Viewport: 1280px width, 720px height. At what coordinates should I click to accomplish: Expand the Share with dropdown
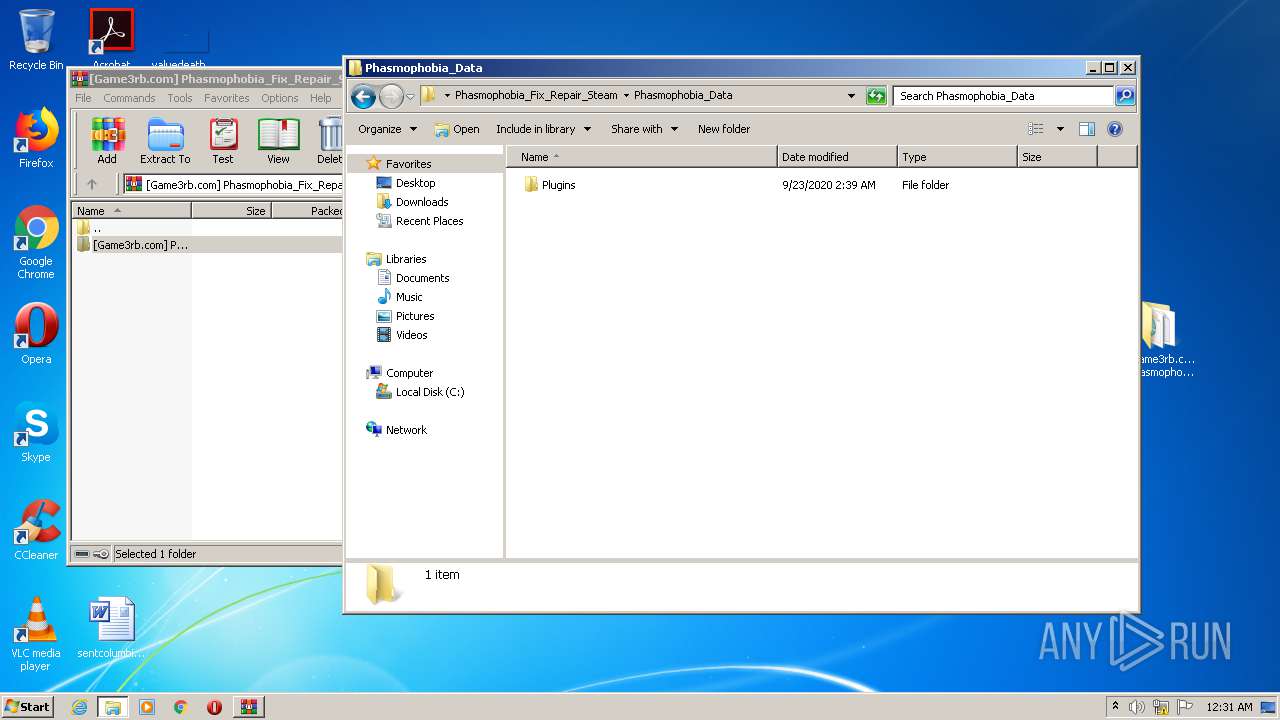pos(644,129)
